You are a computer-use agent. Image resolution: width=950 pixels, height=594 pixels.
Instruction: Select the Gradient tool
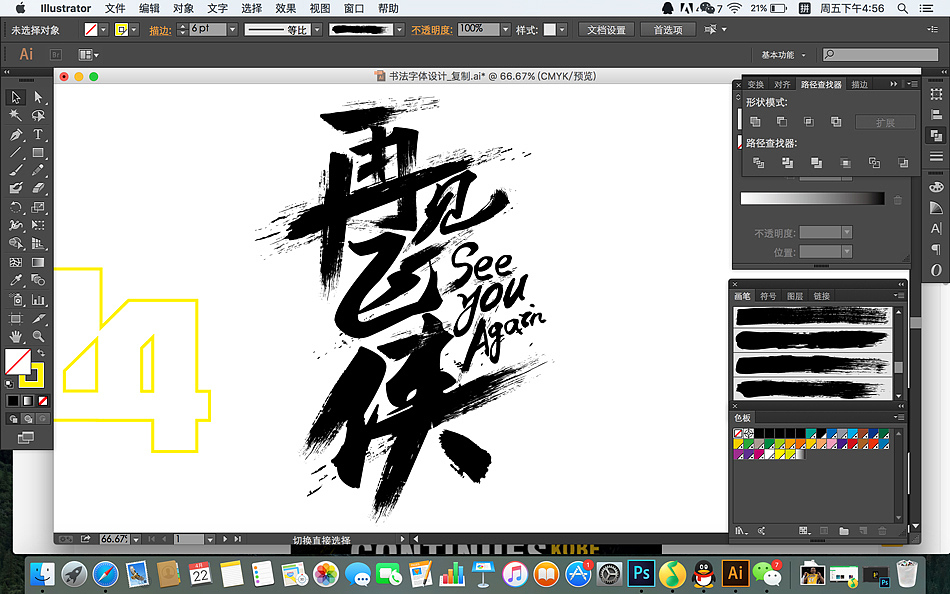pyautogui.click(x=38, y=262)
